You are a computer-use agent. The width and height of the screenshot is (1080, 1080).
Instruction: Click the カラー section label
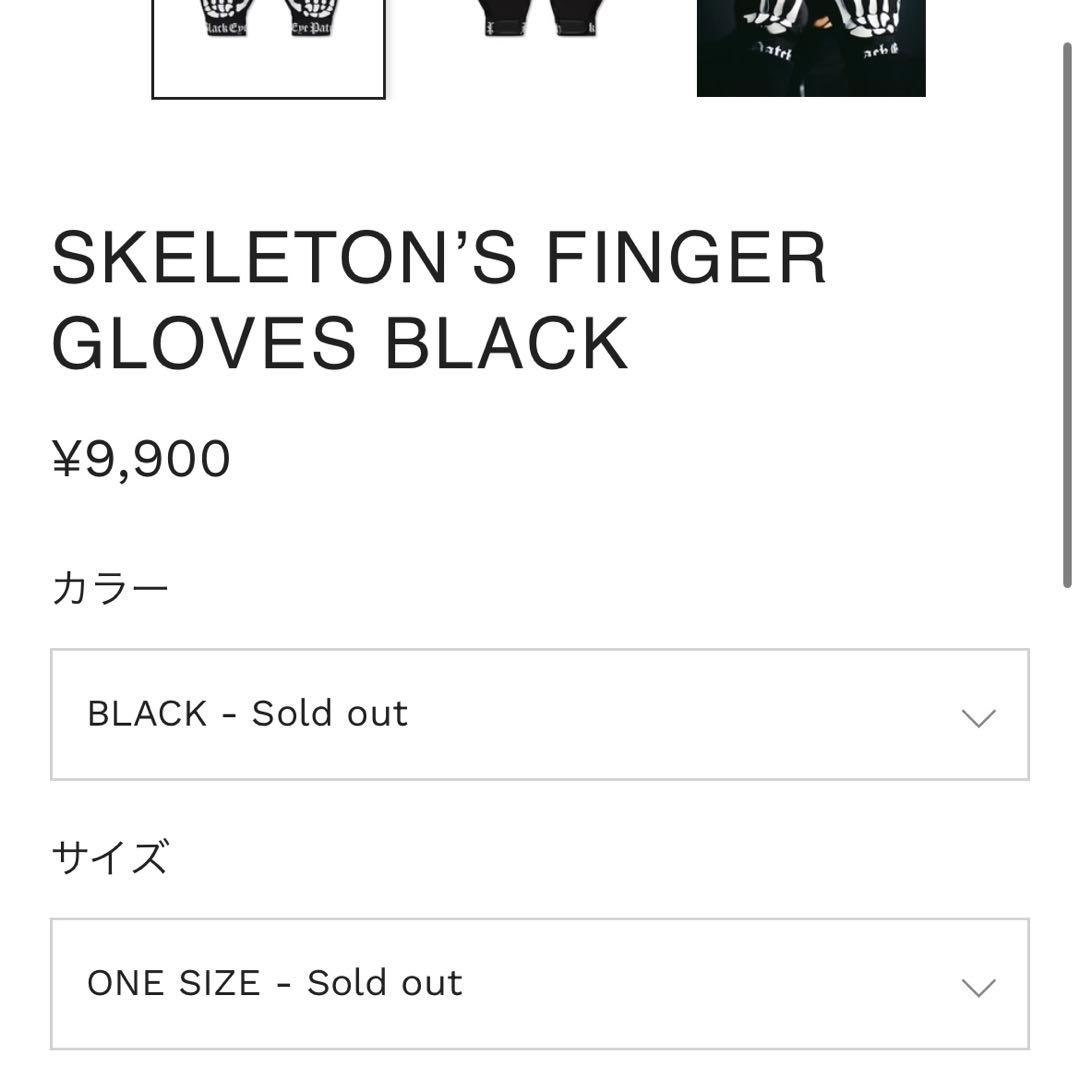point(110,586)
